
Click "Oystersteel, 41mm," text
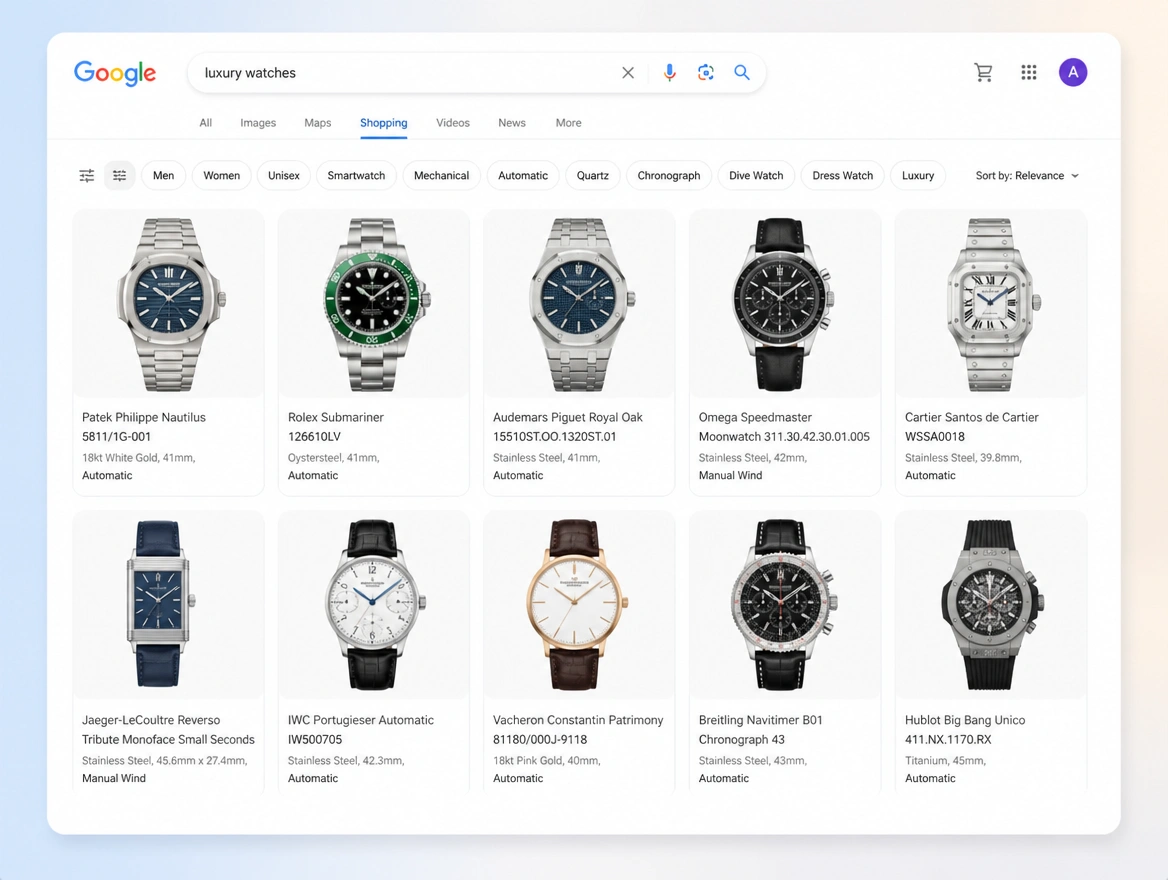334,458
